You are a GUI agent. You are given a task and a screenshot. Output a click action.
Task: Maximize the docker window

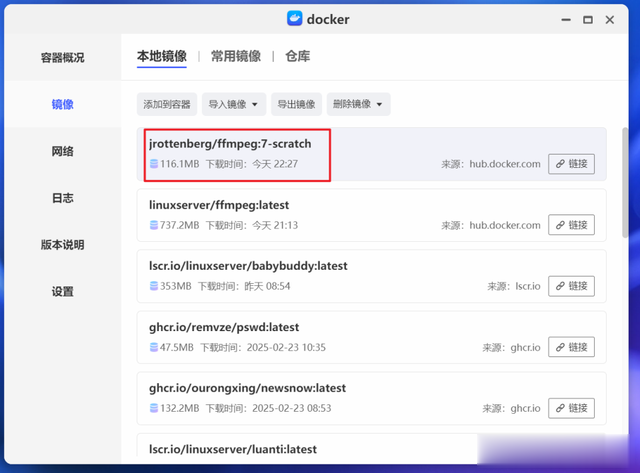click(588, 20)
